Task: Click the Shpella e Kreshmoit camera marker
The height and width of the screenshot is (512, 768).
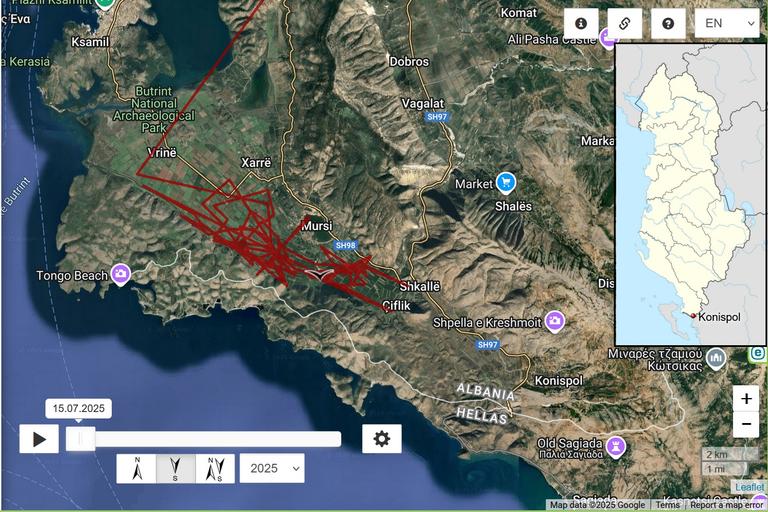Action: coord(554,321)
